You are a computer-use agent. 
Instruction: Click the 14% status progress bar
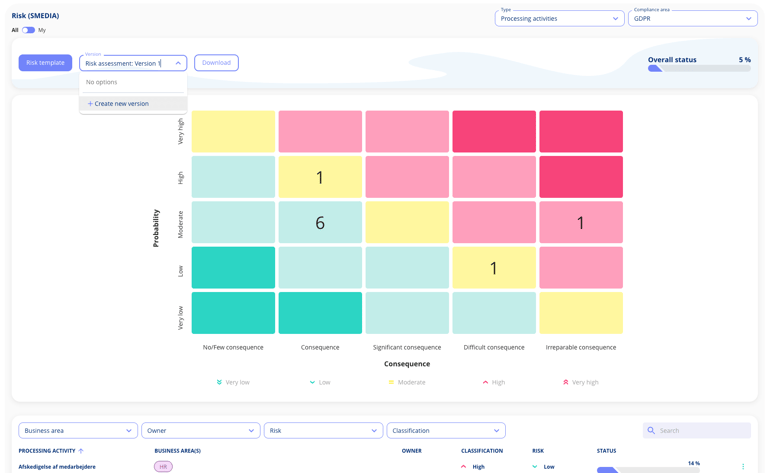(648, 470)
